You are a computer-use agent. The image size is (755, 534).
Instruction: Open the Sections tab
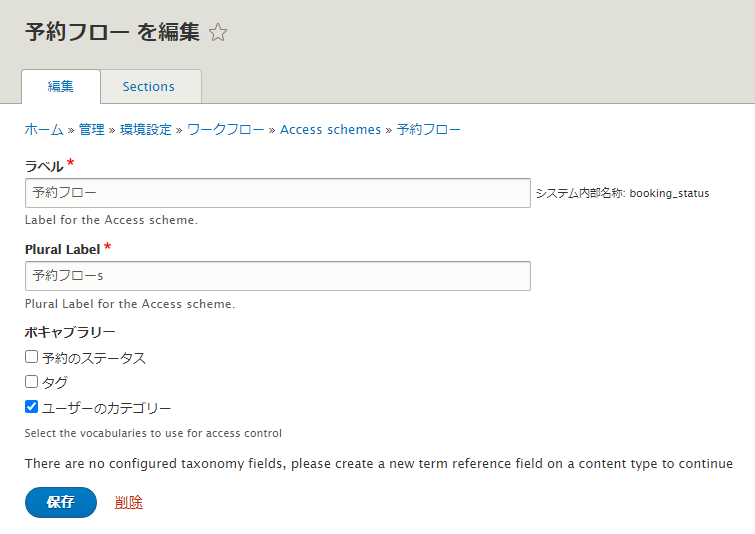(x=151, y=87)
